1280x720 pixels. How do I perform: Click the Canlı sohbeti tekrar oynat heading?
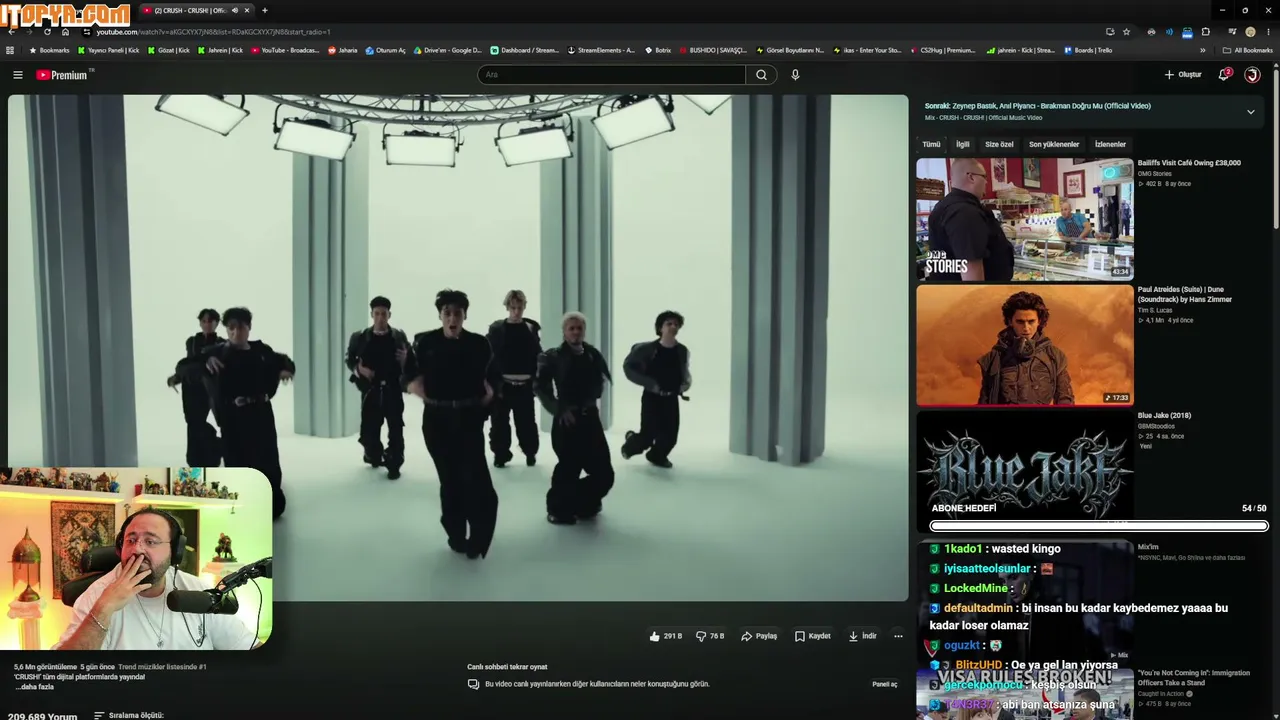[507, 667]
